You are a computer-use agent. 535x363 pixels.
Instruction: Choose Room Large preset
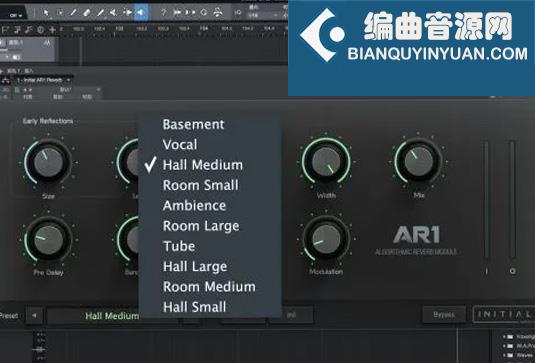(210, 226)
